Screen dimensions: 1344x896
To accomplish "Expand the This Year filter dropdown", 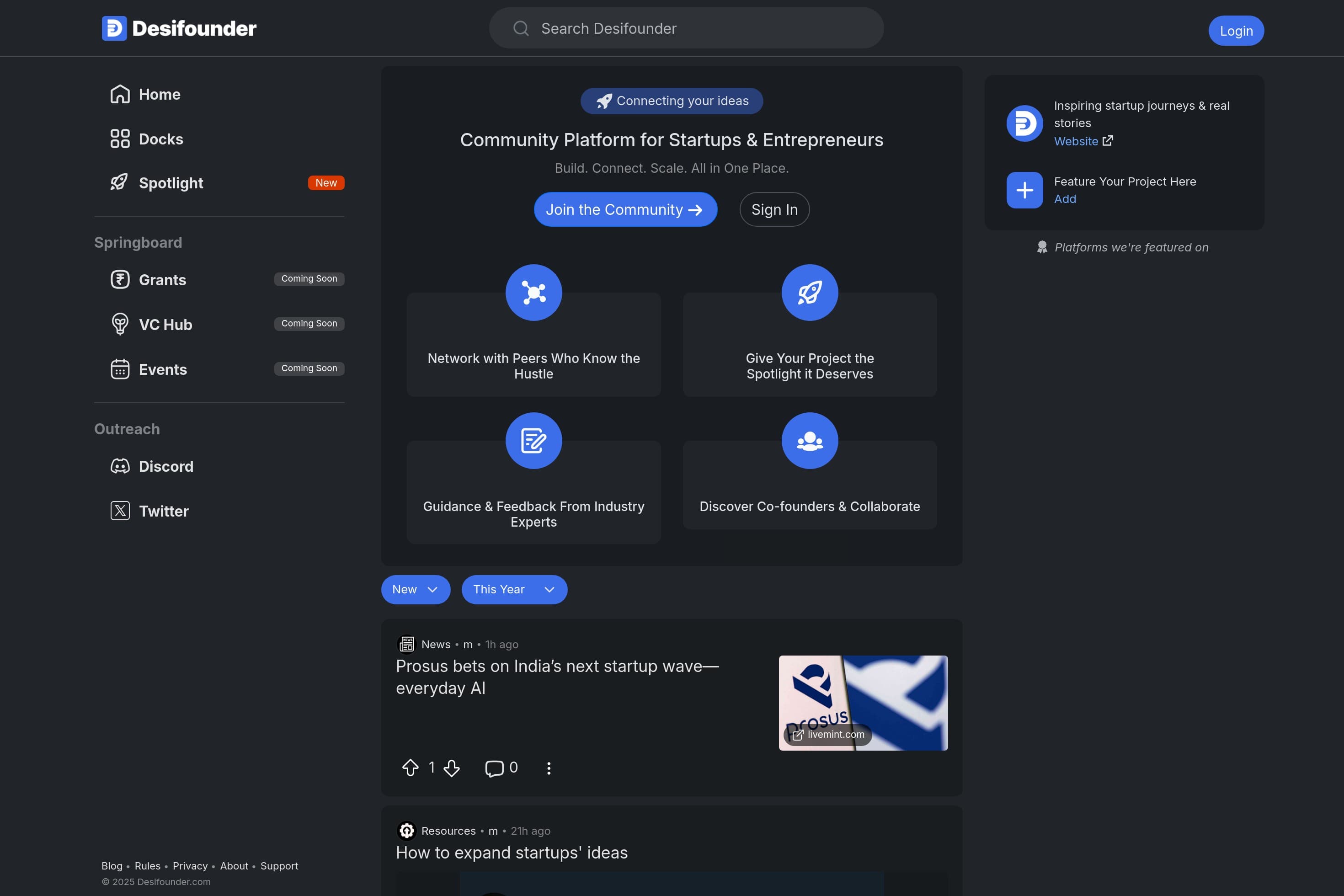I will pyautogui.click(x=514, y=589).
